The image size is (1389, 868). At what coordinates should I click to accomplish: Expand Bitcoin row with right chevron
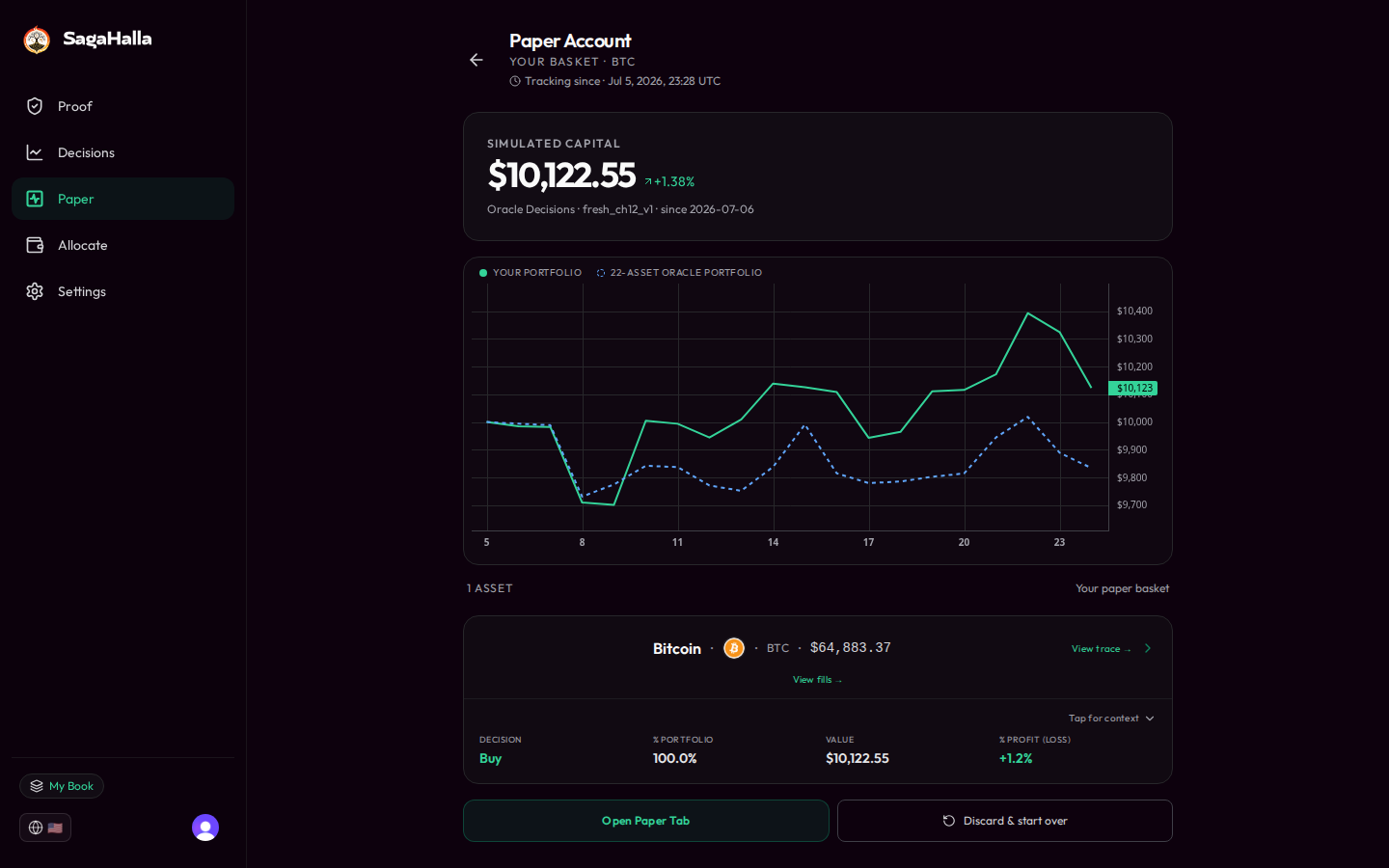tap(1148, 648)
